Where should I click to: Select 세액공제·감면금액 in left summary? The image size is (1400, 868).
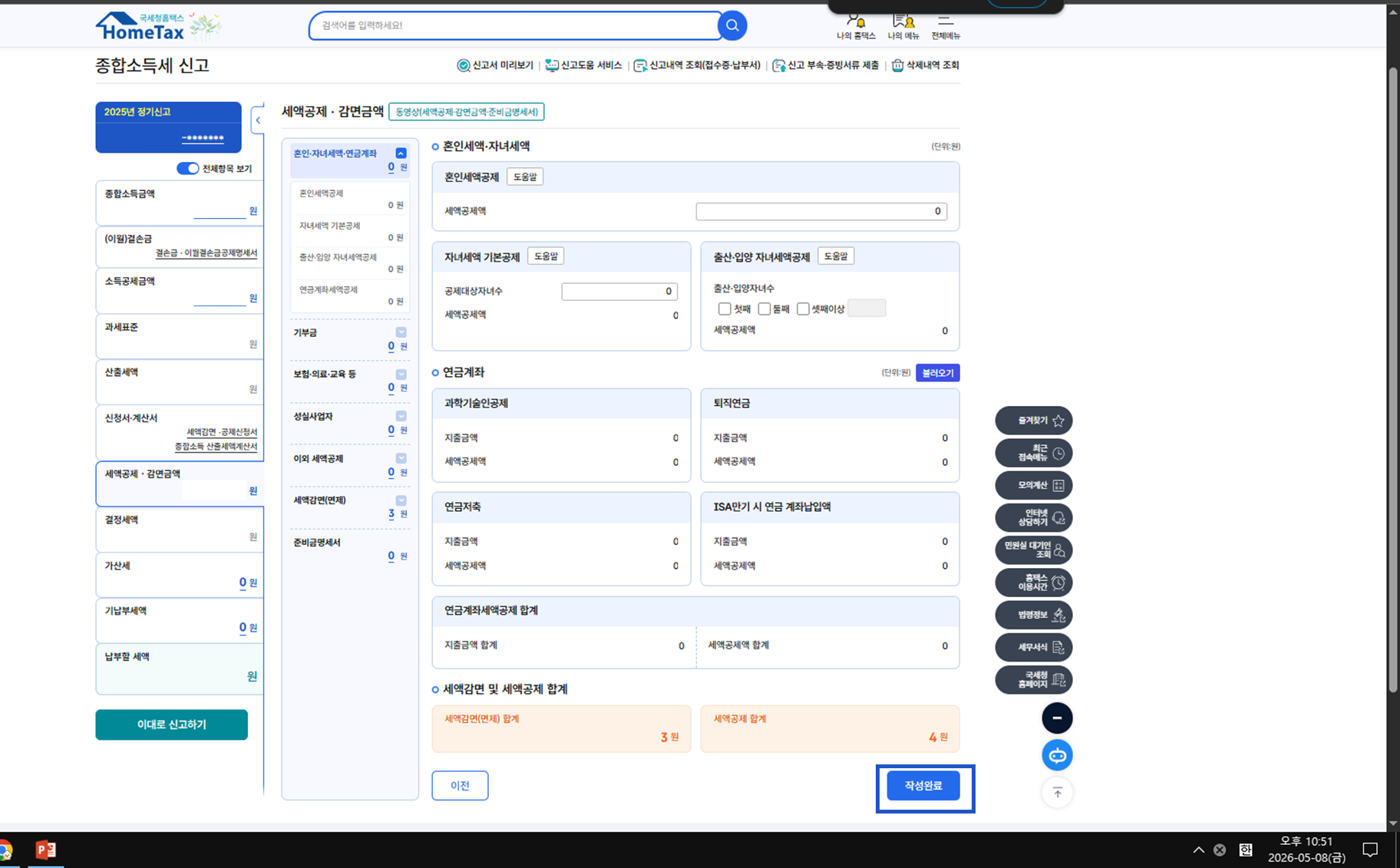[x=180, y=483]
